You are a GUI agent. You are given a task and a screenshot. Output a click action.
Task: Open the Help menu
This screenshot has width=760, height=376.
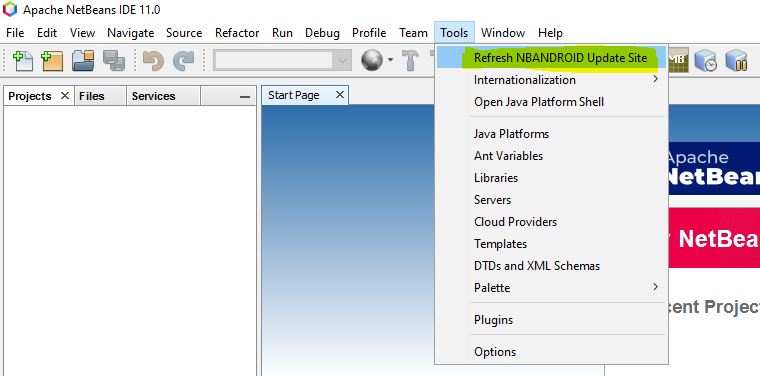[550, 33]
